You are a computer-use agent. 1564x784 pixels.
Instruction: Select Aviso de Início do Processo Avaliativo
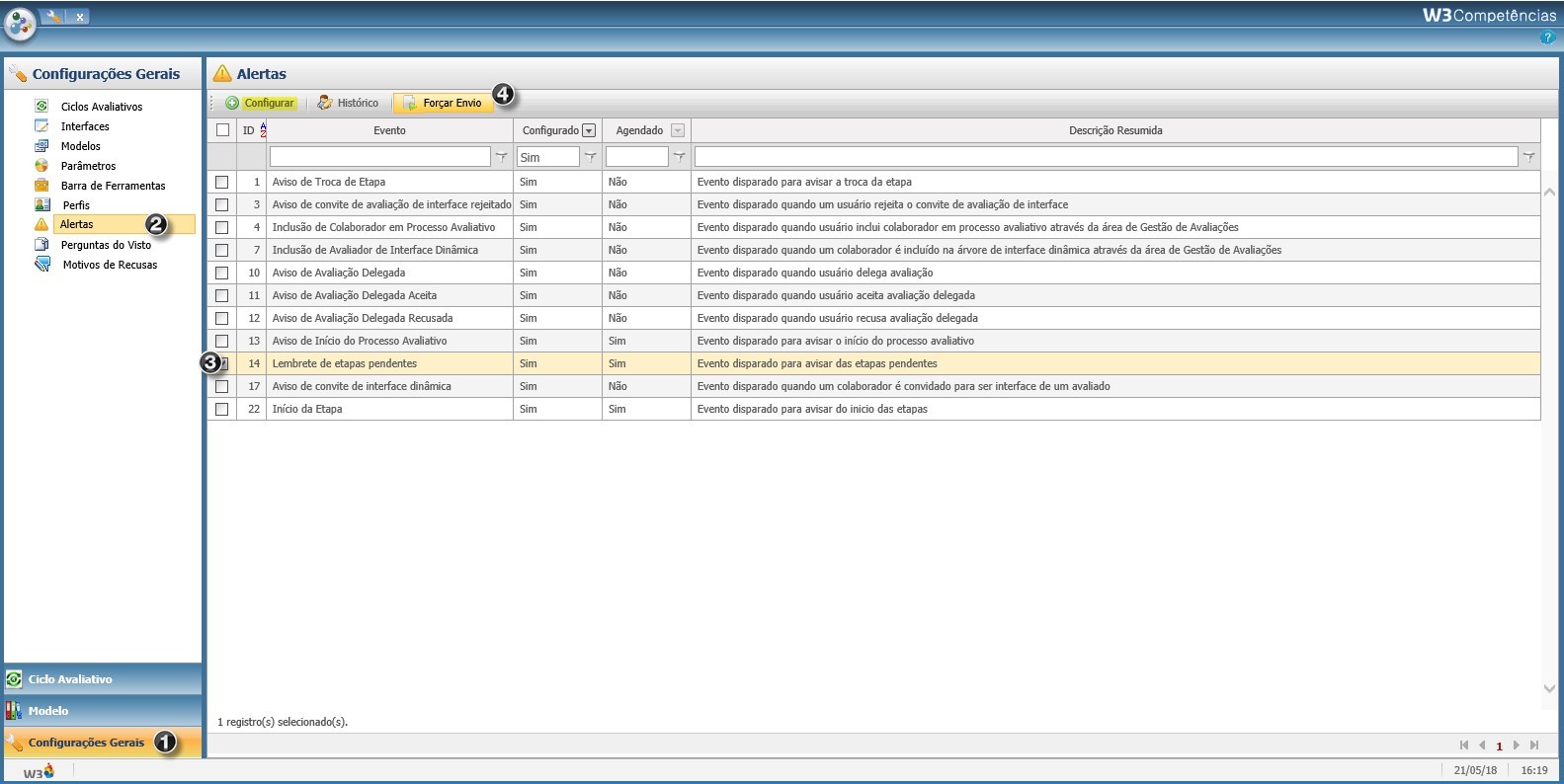pos(873,341)
